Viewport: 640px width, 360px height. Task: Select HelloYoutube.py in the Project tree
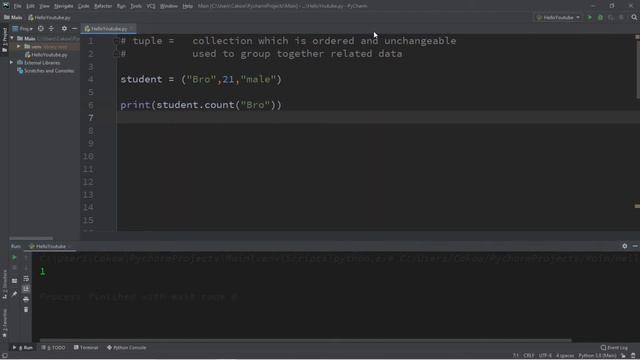[46, 55]
